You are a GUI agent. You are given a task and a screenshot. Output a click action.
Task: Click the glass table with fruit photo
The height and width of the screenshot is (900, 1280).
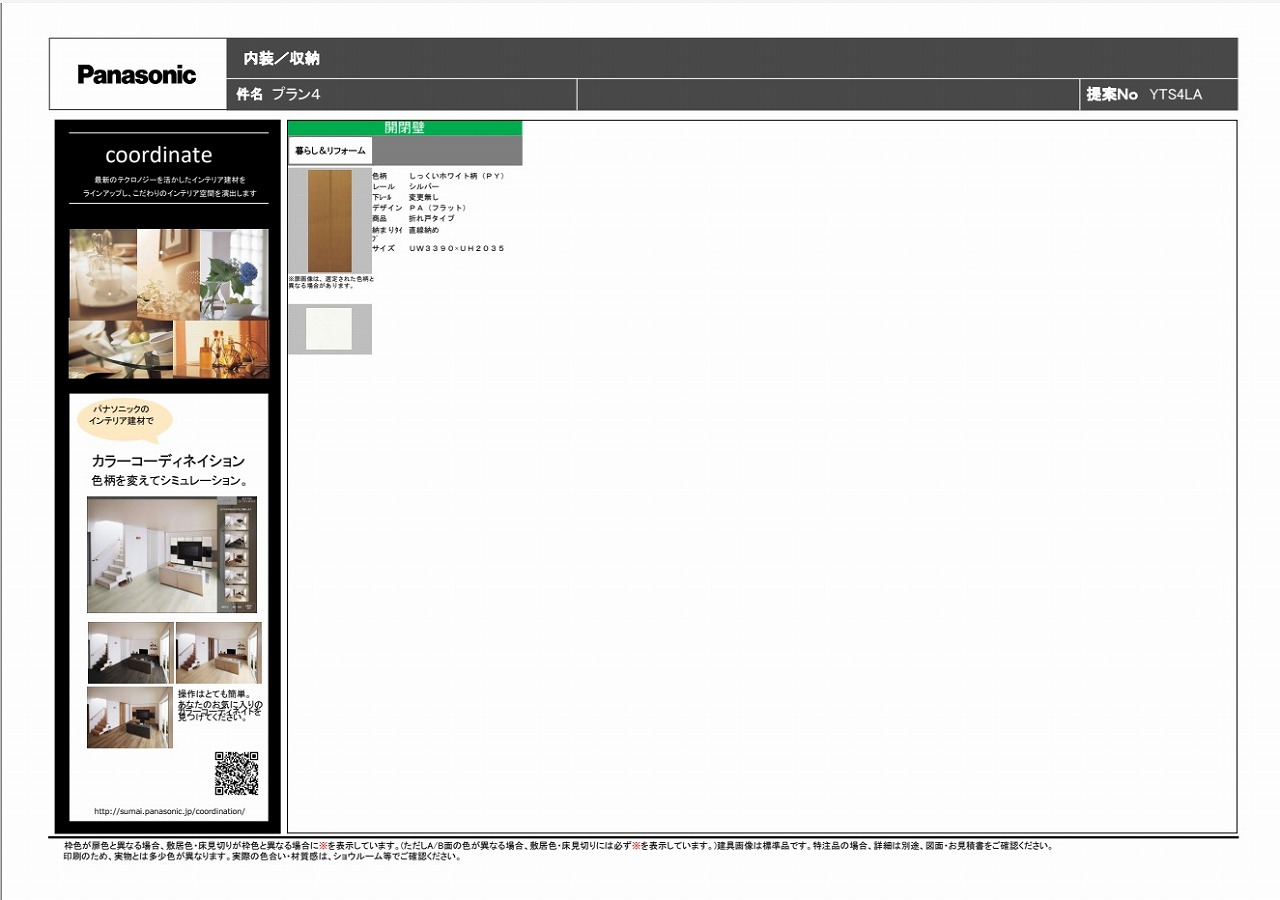pyautogui.click(x=120, y=349)
